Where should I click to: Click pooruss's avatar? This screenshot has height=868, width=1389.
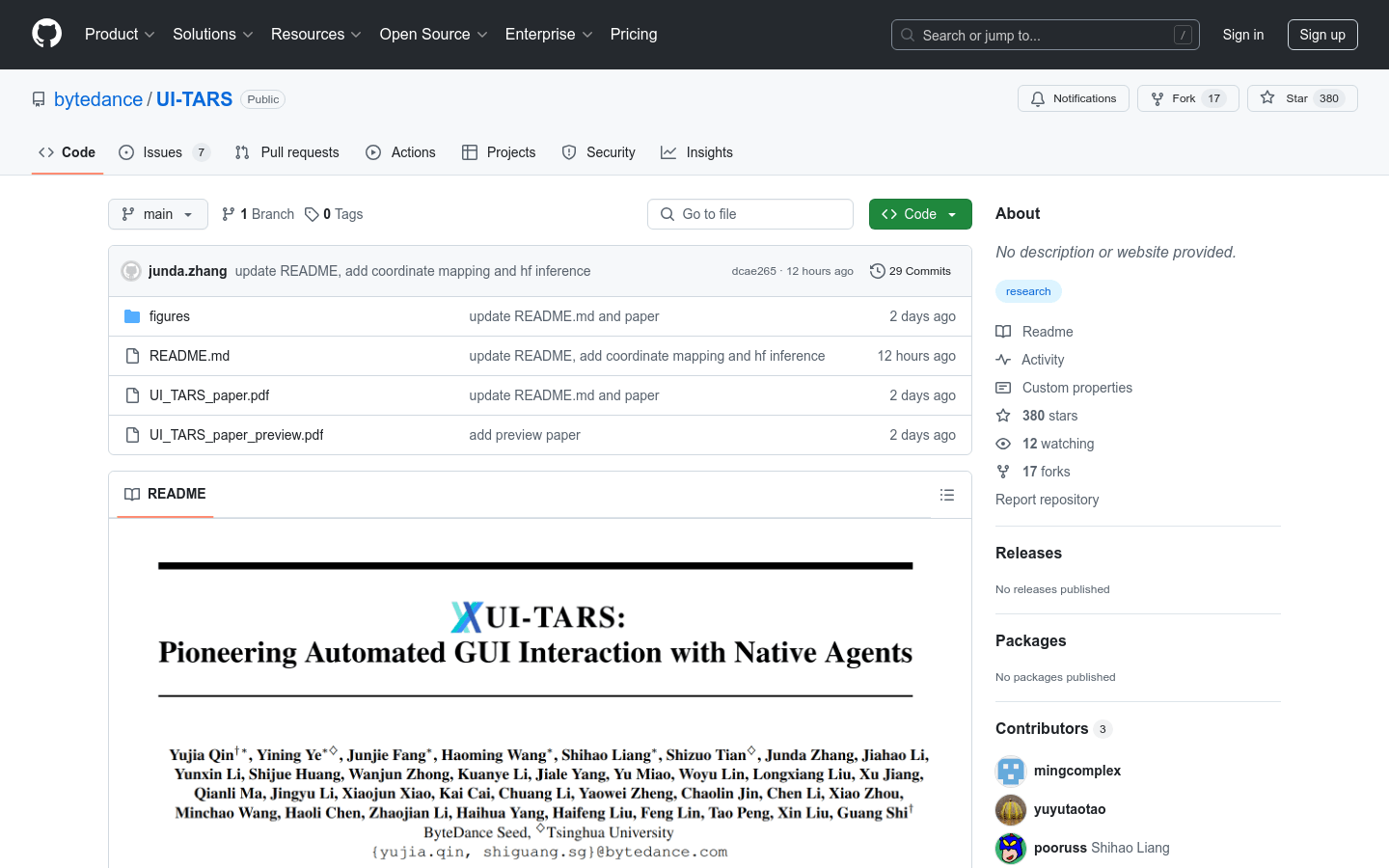click(1011, 848)
